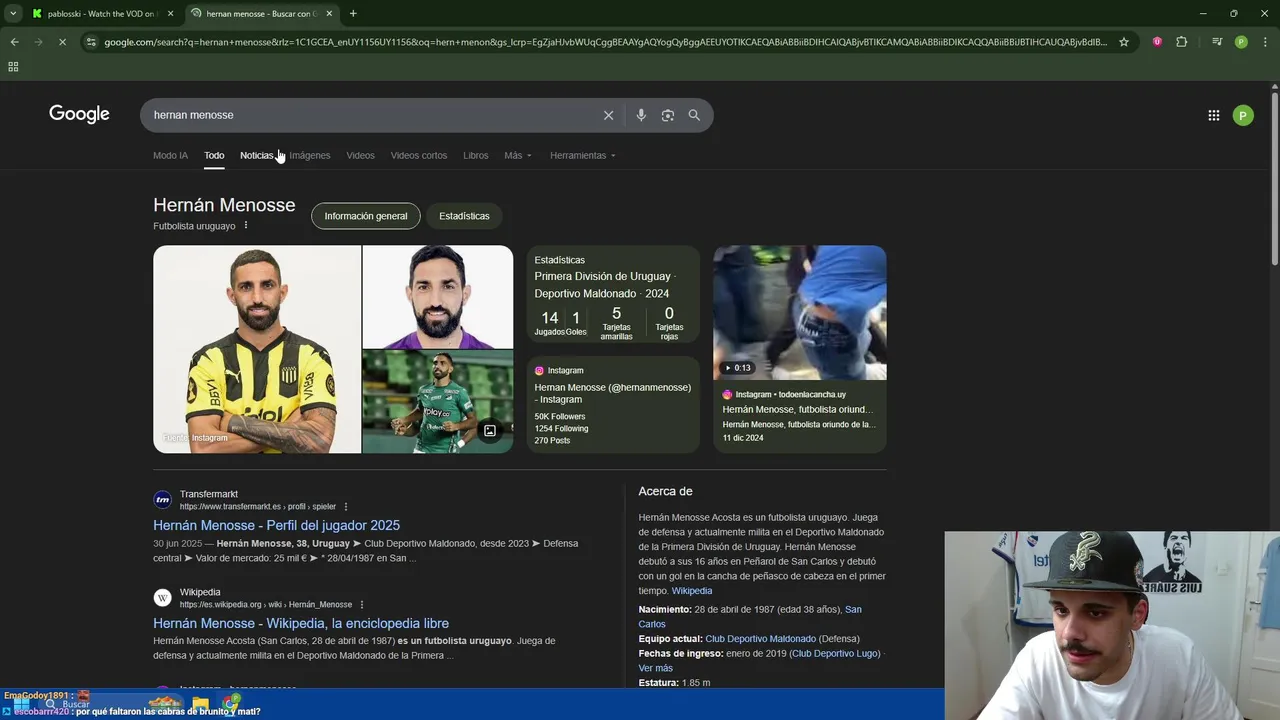Open the Chrome profile avatar in toolbar
The width and height of the screenshot is (1280, 720).
[1241, 42]
